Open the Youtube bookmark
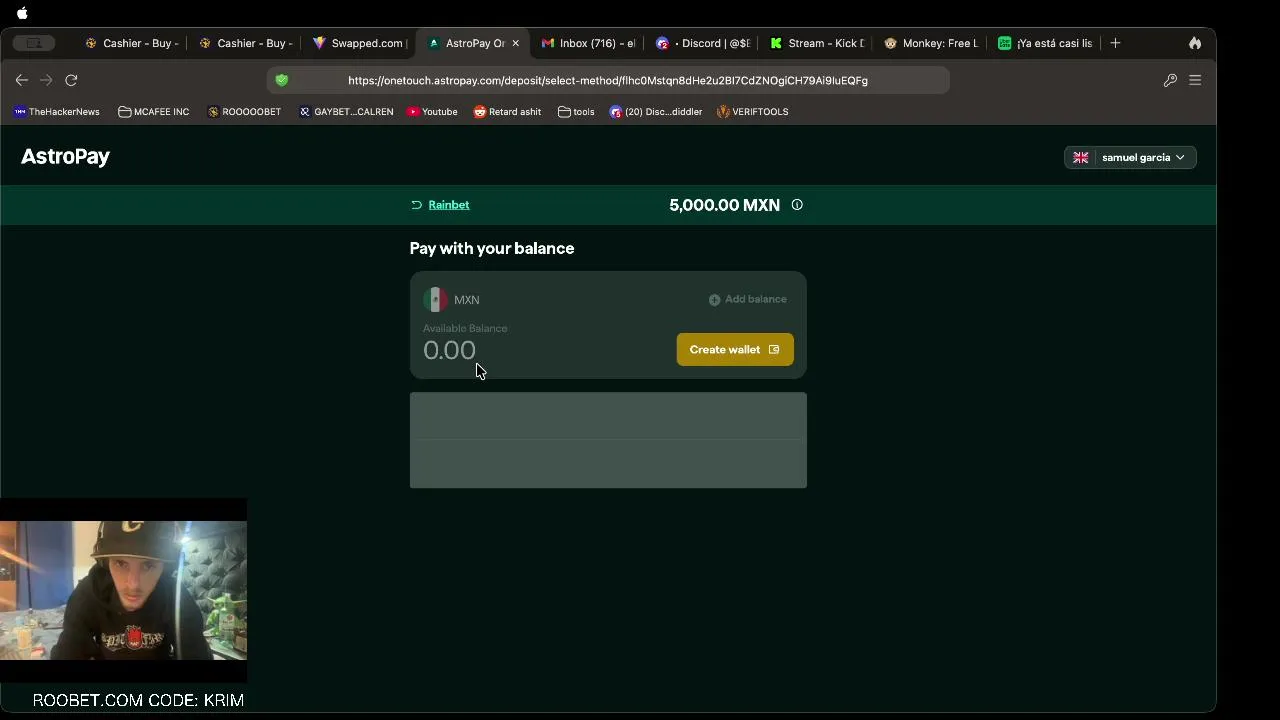The height and width of the screenshot is (720, 1280). pyautogui.click(x=432, y=112)
